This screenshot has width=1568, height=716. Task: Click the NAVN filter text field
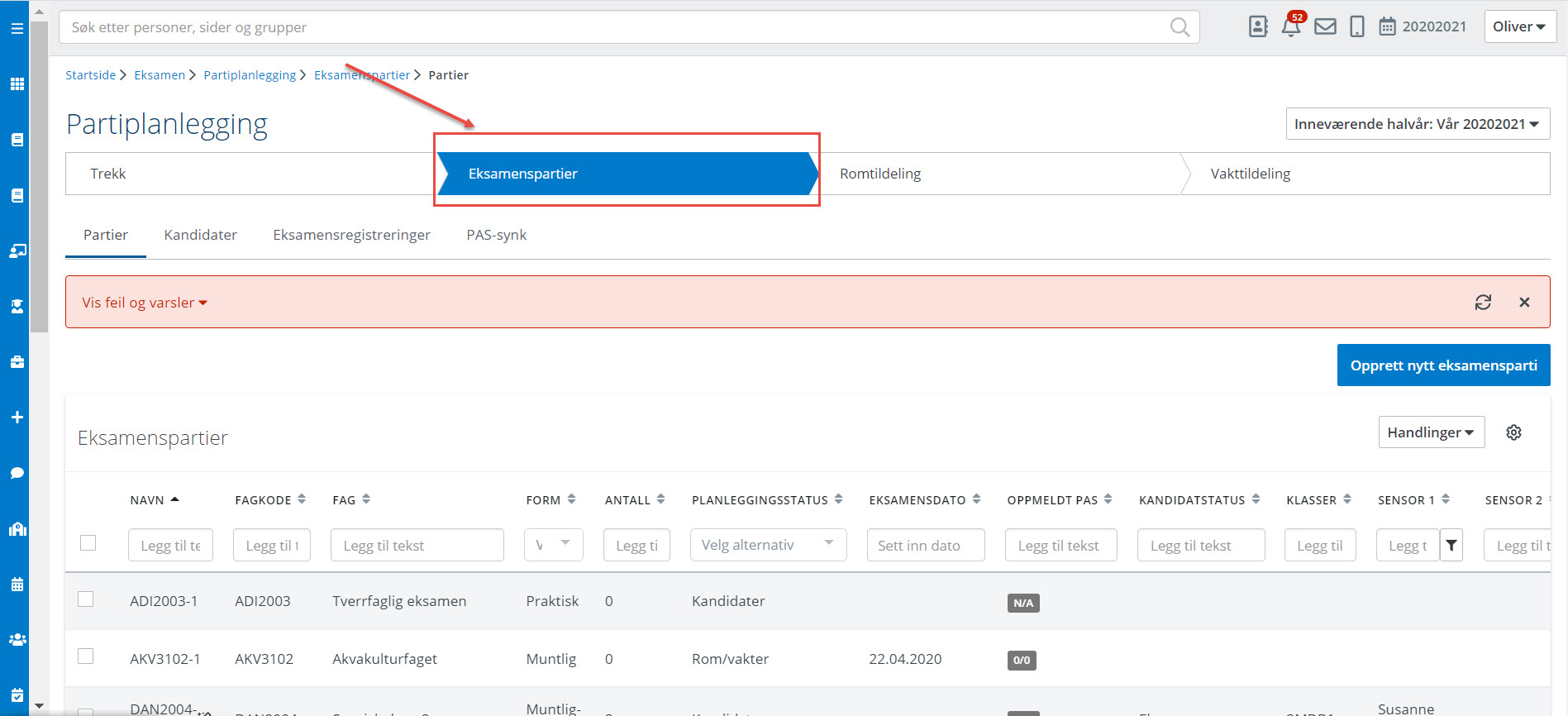[170, 545]
